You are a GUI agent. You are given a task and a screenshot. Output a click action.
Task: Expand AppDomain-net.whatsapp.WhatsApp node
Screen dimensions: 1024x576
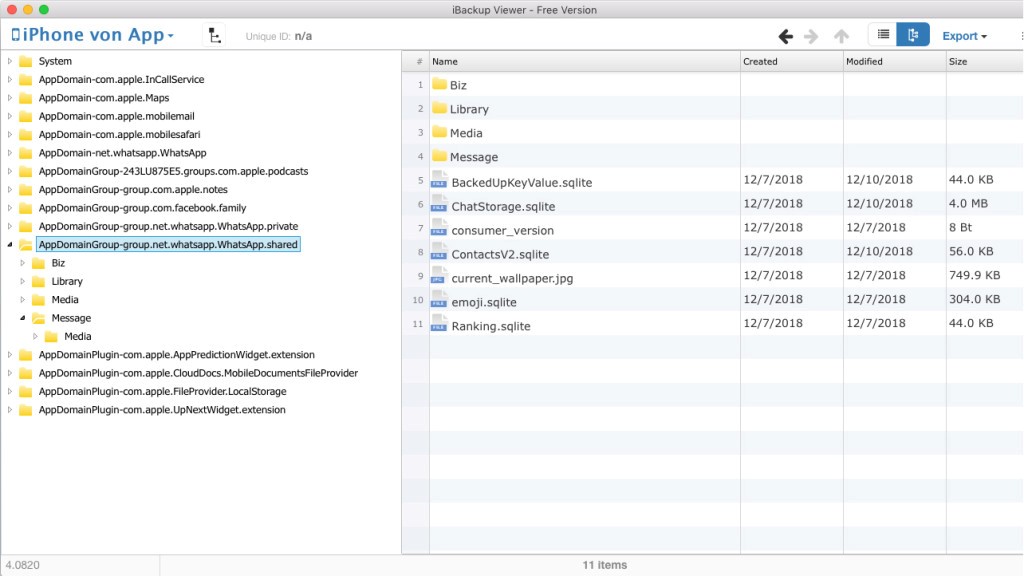[10, 153]
